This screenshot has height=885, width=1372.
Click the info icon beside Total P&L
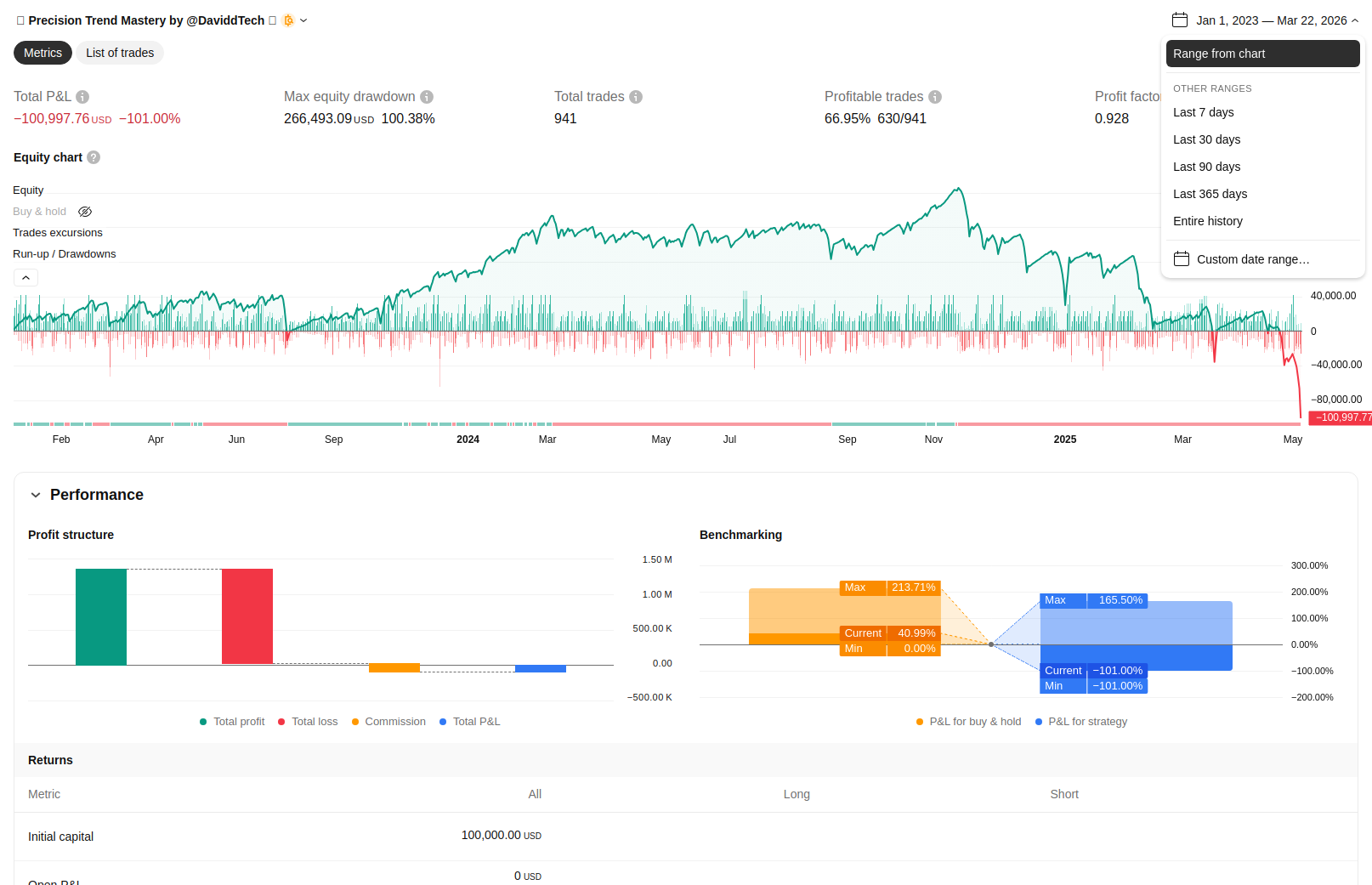pos(82,97)
